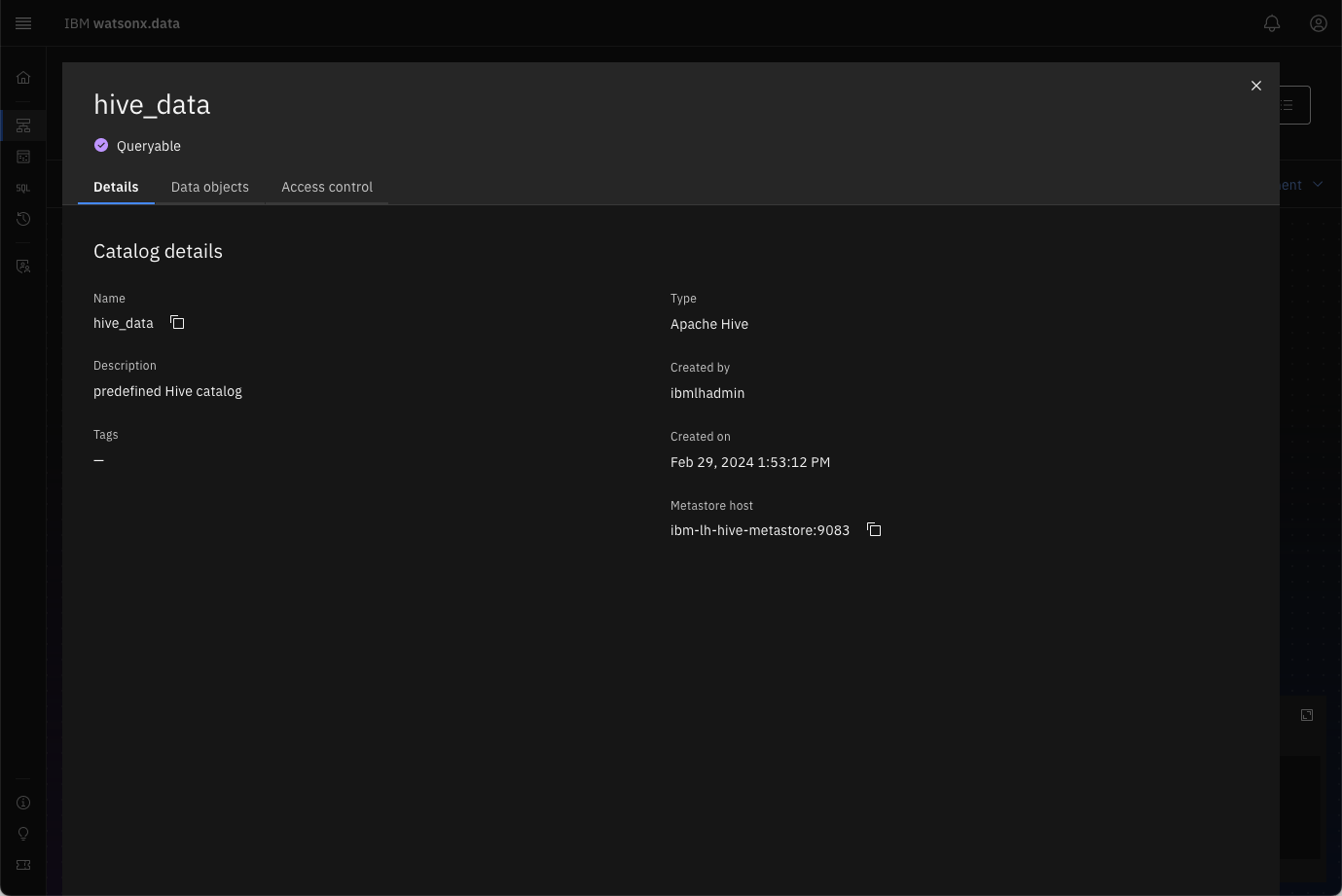
Task: Copy the catalog name hive_data
Action: pos(177,322)
